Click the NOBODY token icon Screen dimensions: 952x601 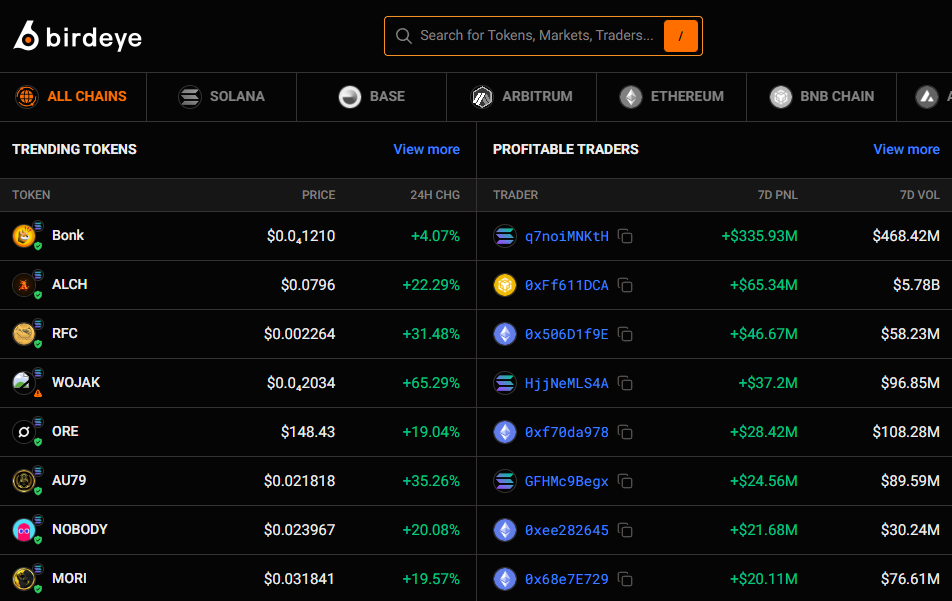[x=23, y=530]
